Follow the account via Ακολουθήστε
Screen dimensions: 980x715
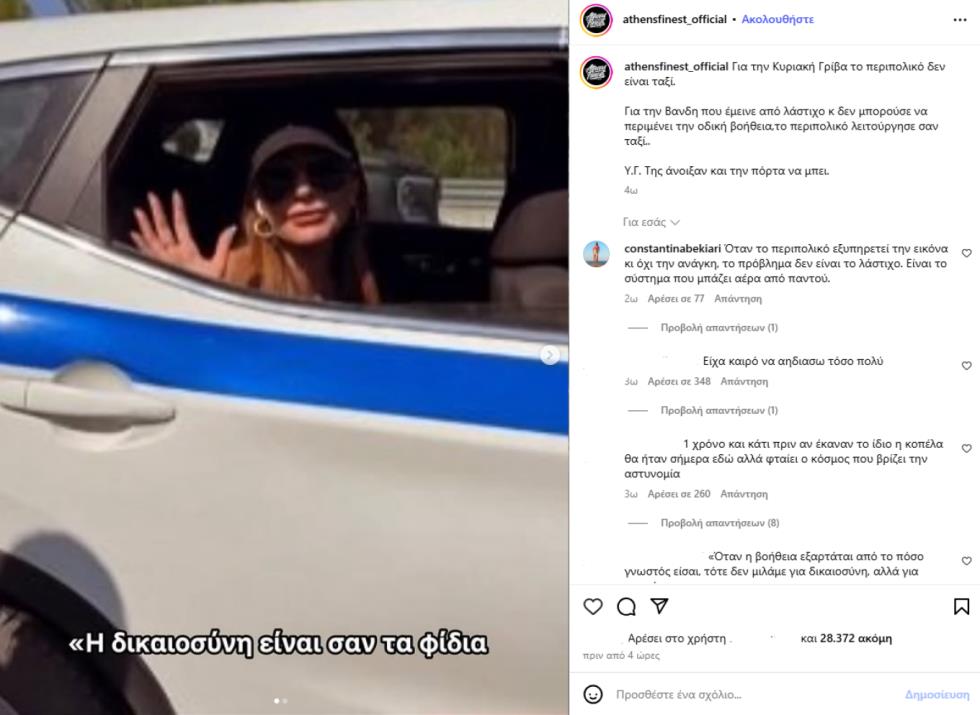click(778, 19)
